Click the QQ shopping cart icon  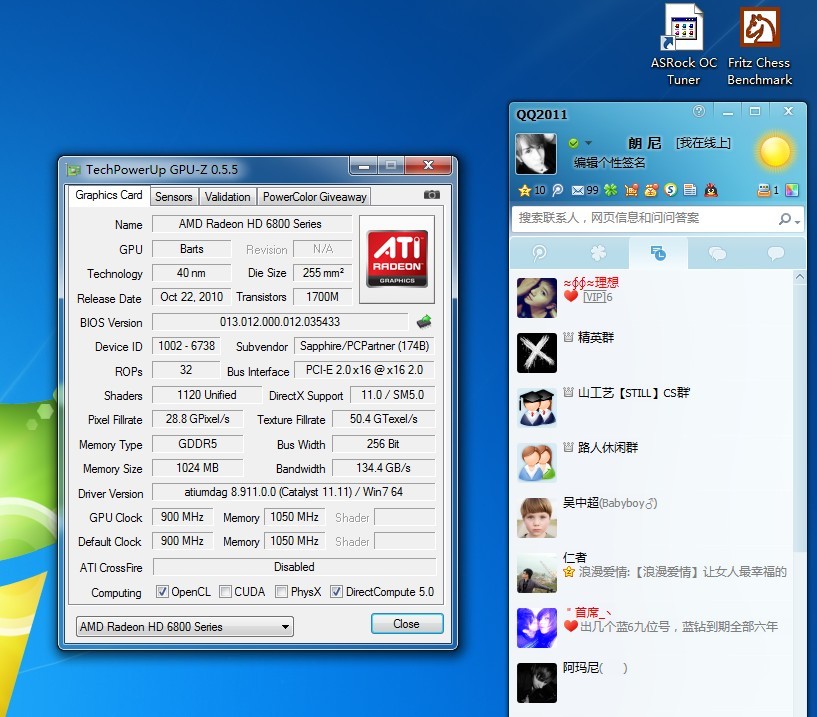631,190
